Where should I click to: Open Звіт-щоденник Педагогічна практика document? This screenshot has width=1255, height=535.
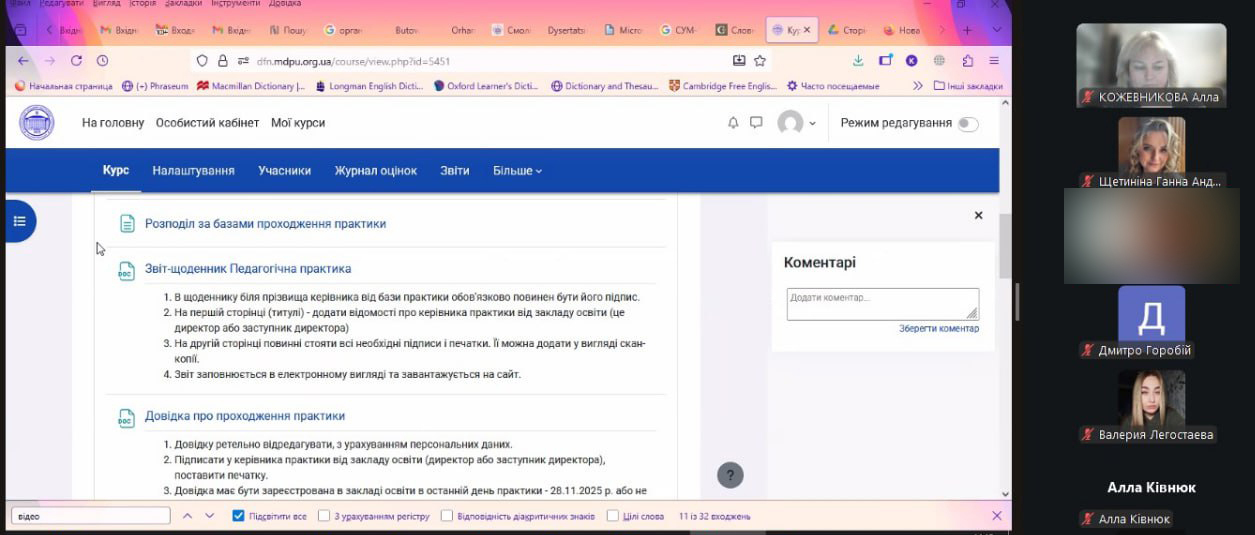coord(247,269)
